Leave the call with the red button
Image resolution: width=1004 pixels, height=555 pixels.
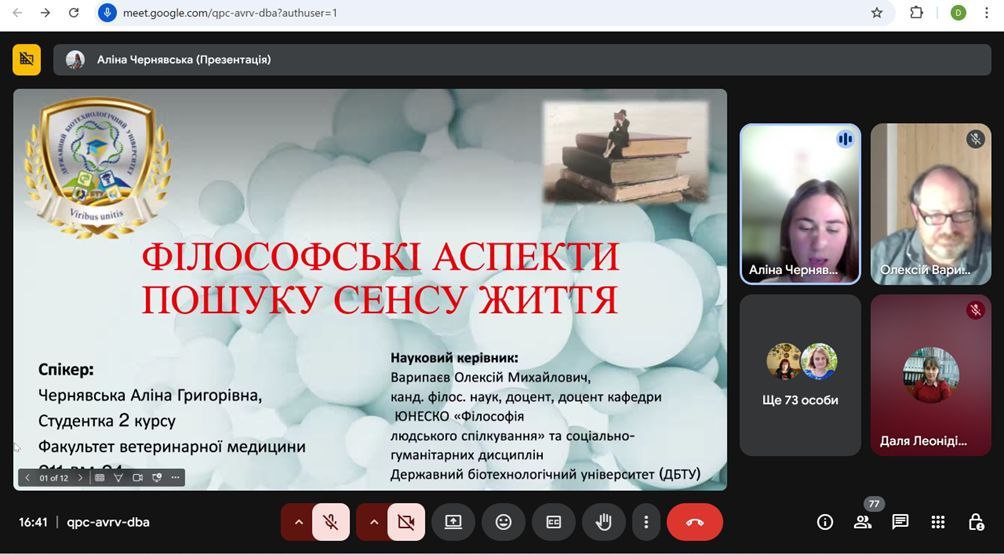point(695,522)
